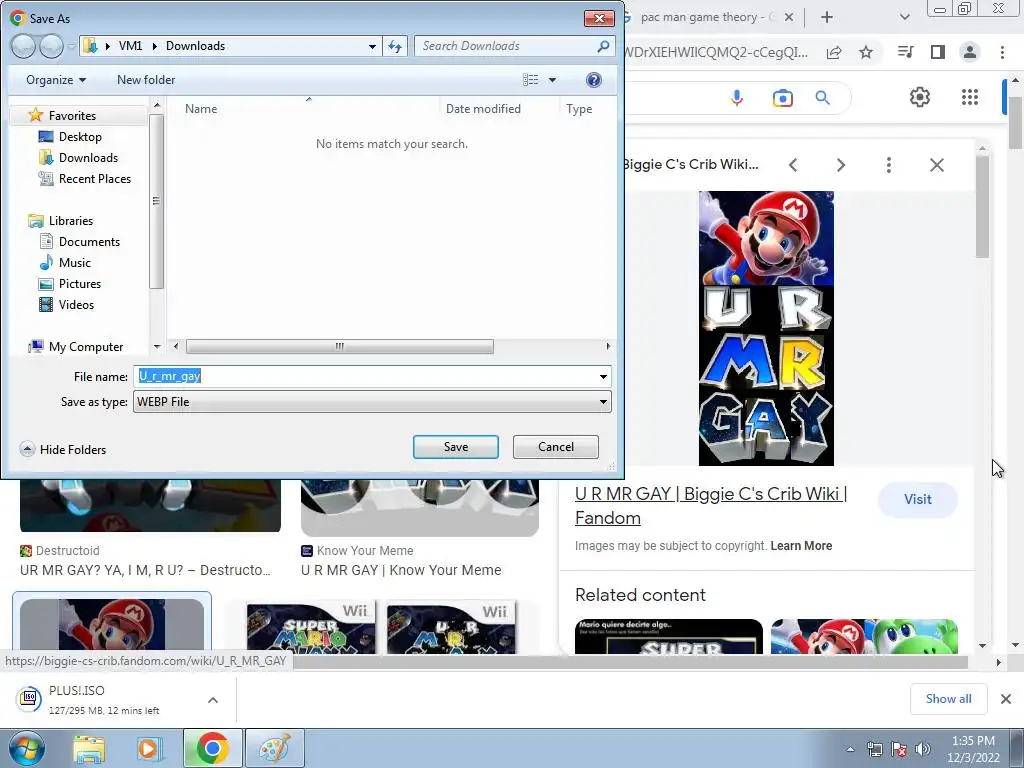Expand the File name dropdown arrow
The width and height of the screenshot is (1024, 768).
[603, 377]
